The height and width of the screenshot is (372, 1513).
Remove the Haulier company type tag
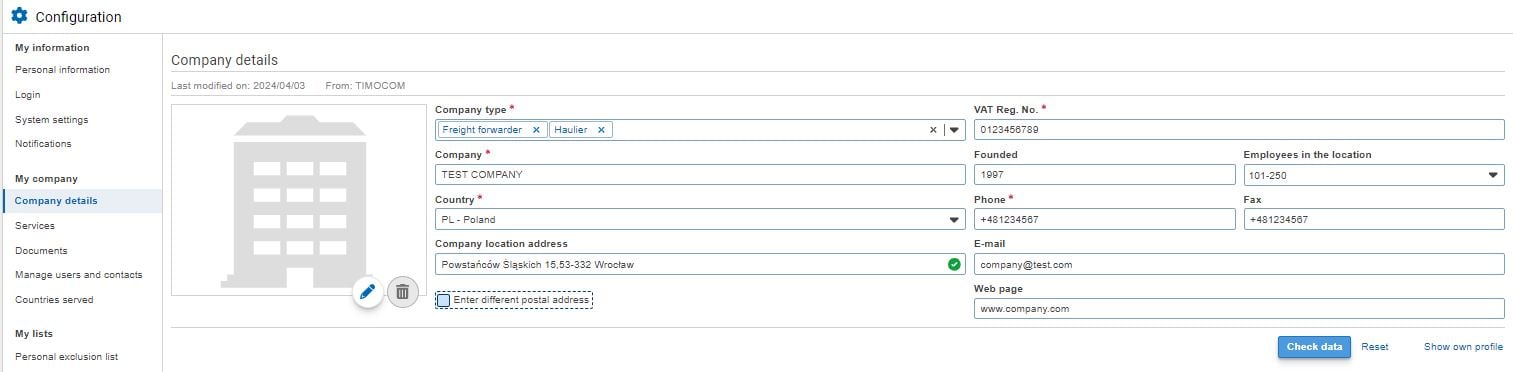(x=601, y=130)
